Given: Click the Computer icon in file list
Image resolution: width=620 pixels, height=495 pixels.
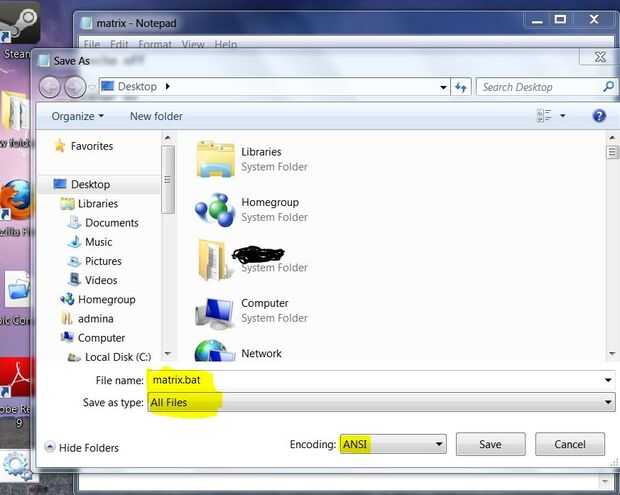Looking at the screenshot, I should click(x=214, y=313).
